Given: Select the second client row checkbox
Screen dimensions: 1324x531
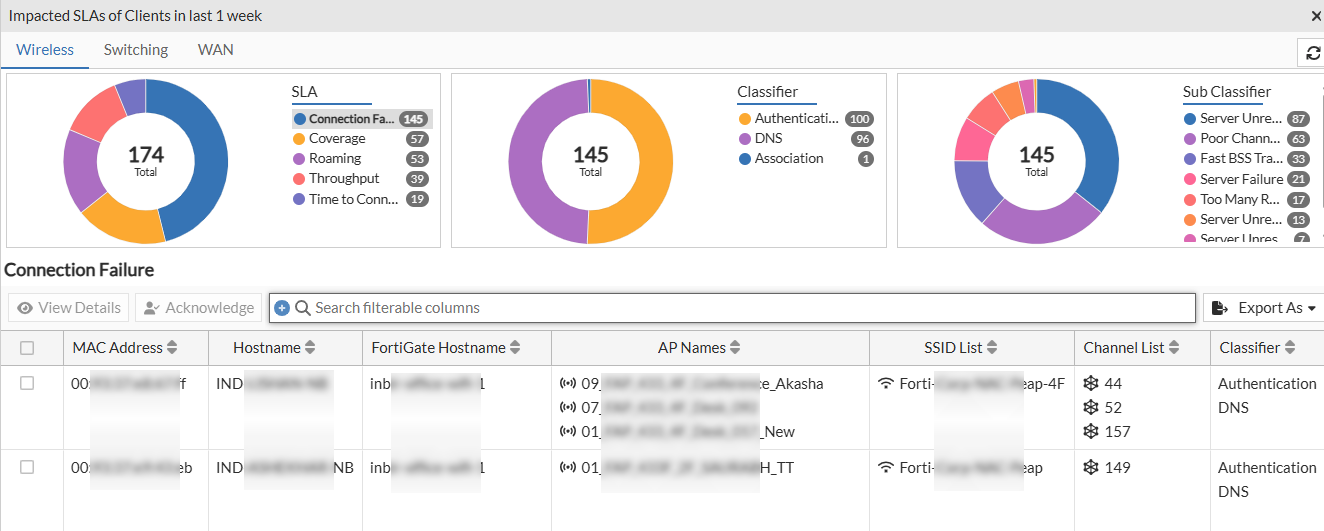Looking at the screenshot, I should coord(27,467).
